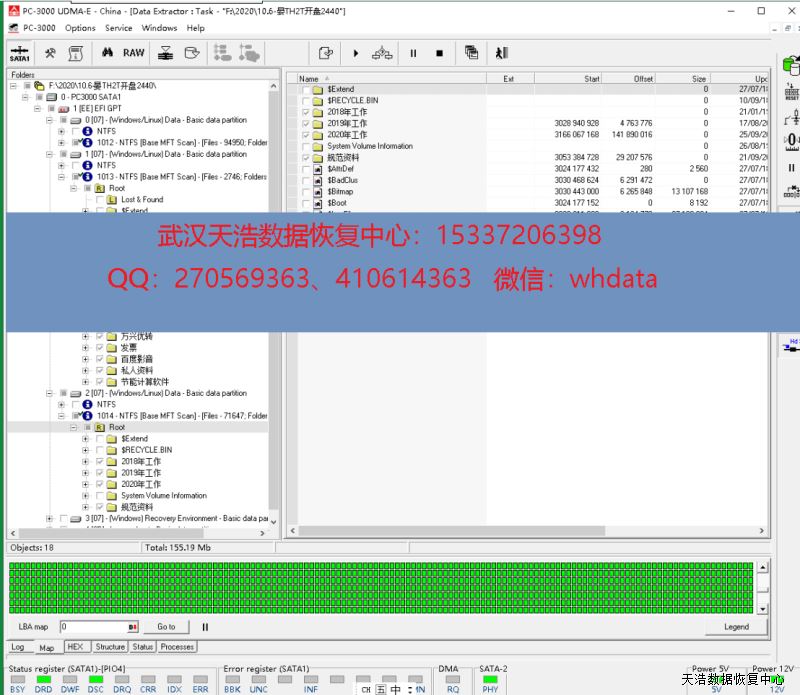This screenshot has width=800, height=695.
Task: Click the Legend button
Action: (x=736, y=627)
